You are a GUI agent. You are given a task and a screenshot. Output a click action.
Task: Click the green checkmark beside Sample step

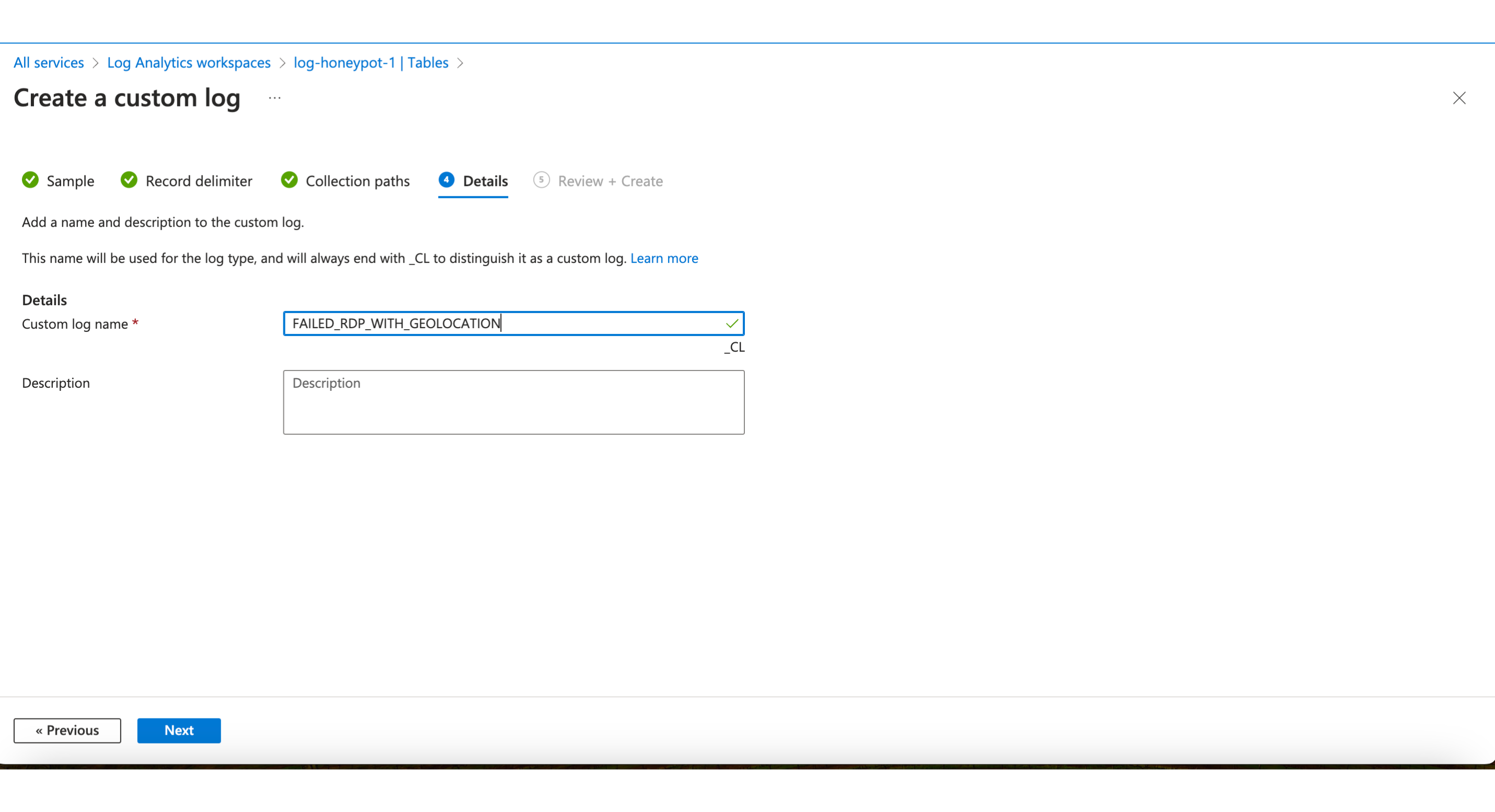(x=30, y=180)
